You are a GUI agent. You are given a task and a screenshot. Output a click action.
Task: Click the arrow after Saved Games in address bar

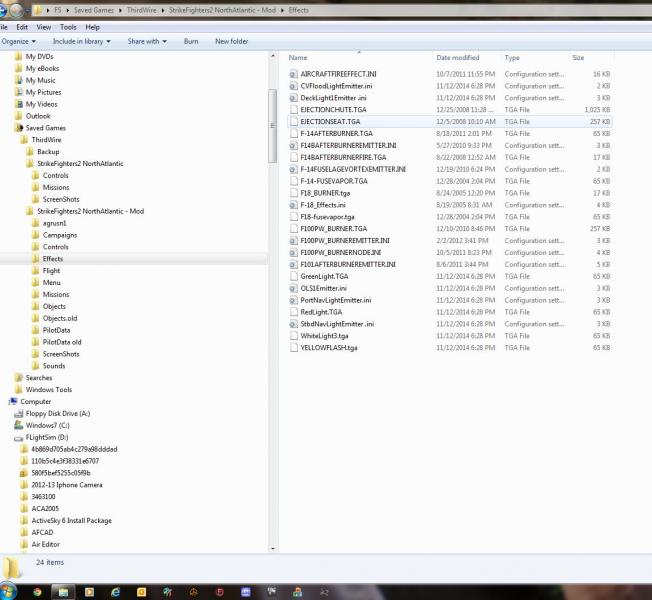point(120,10)
